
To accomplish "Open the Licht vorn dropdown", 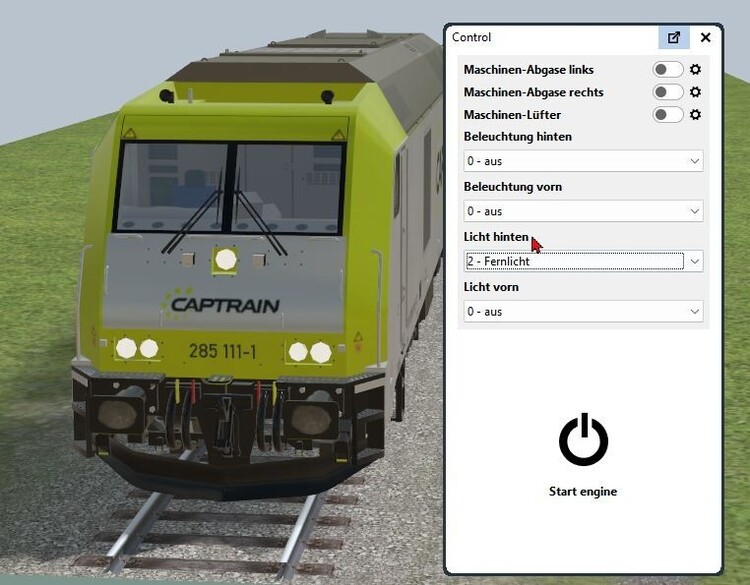I will click(x=583, y=311).
